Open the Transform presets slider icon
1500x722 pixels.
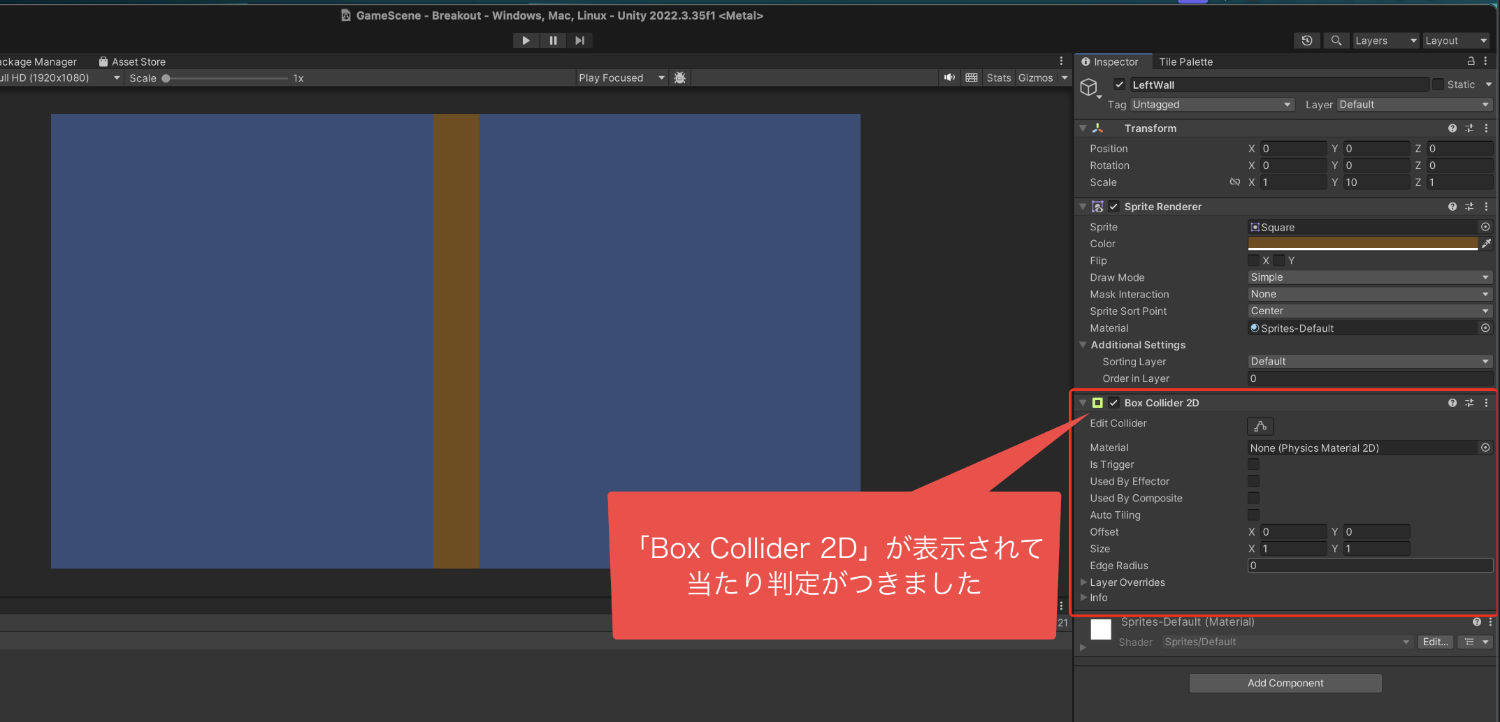tap(1470, 128)
